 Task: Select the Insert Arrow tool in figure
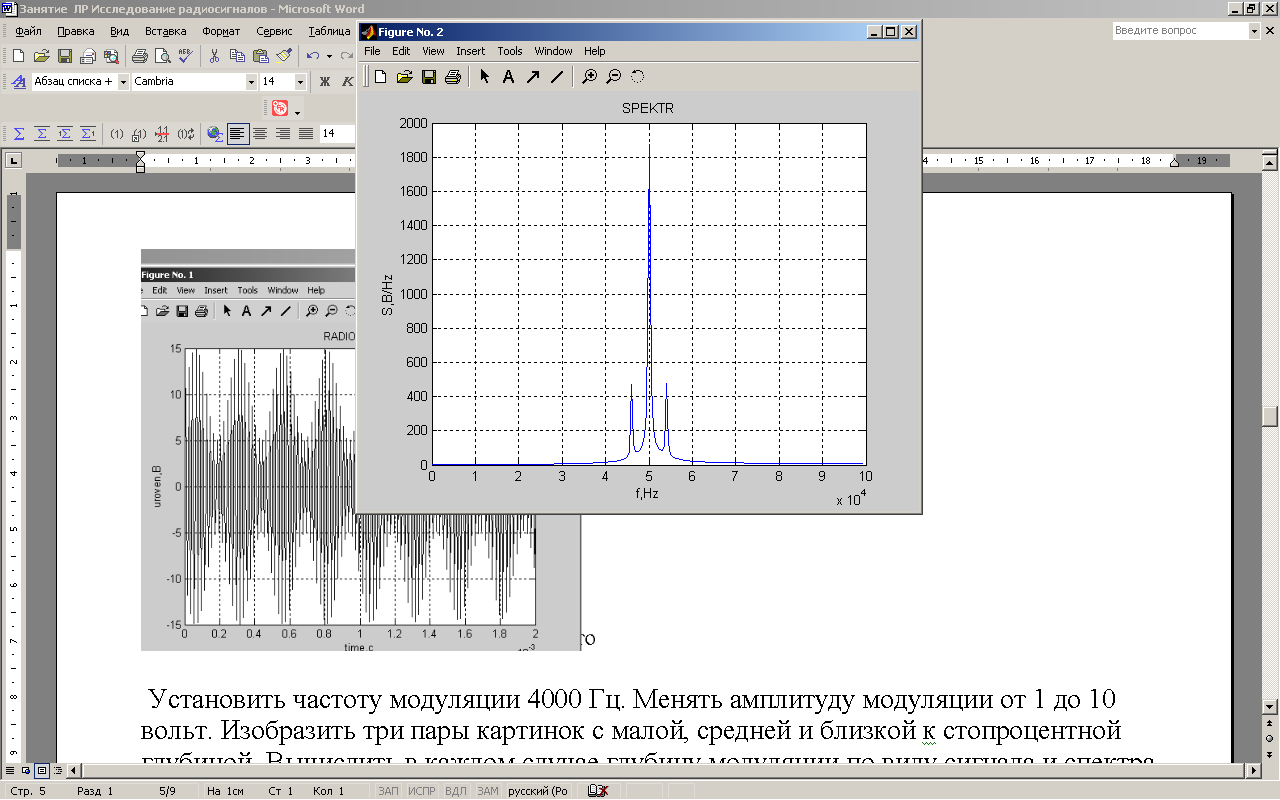(x=532, y=76)
